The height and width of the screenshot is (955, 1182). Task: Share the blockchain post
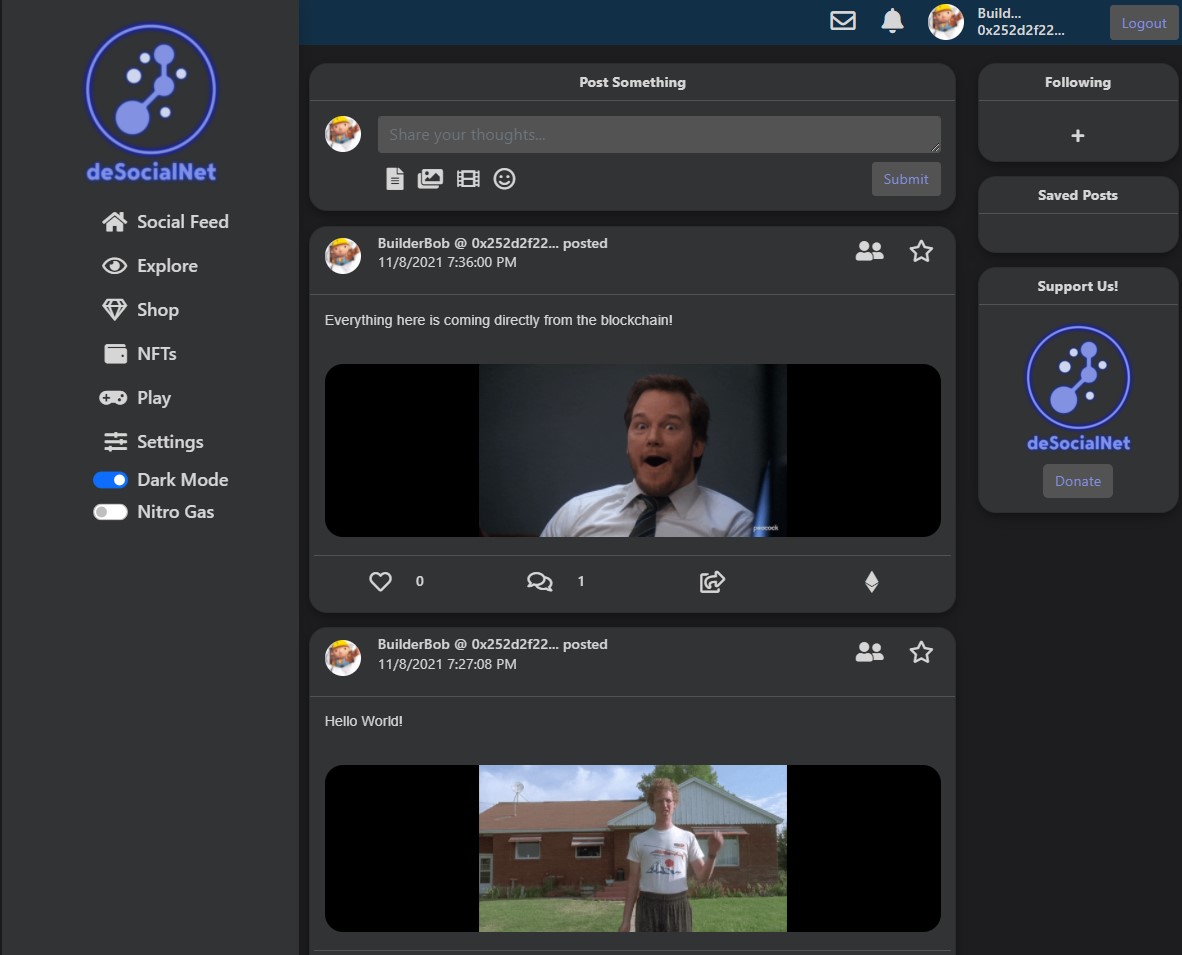click(x=712, y=581)
